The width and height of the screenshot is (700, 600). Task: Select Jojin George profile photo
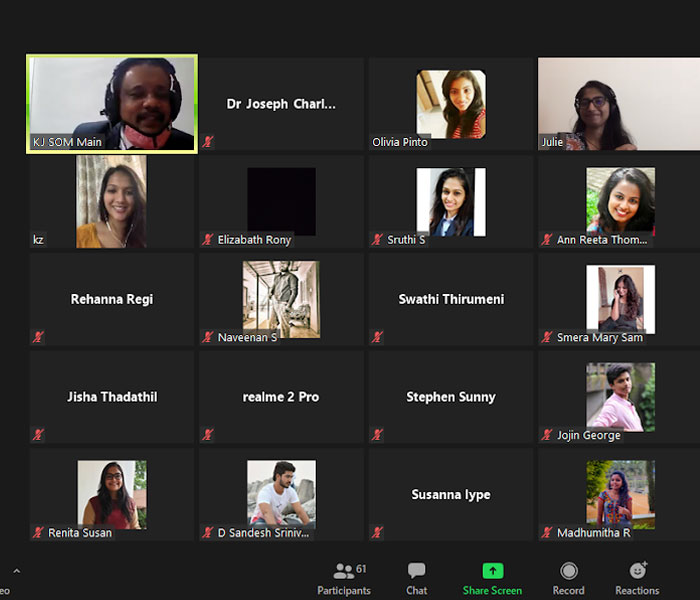coord(621,397)
